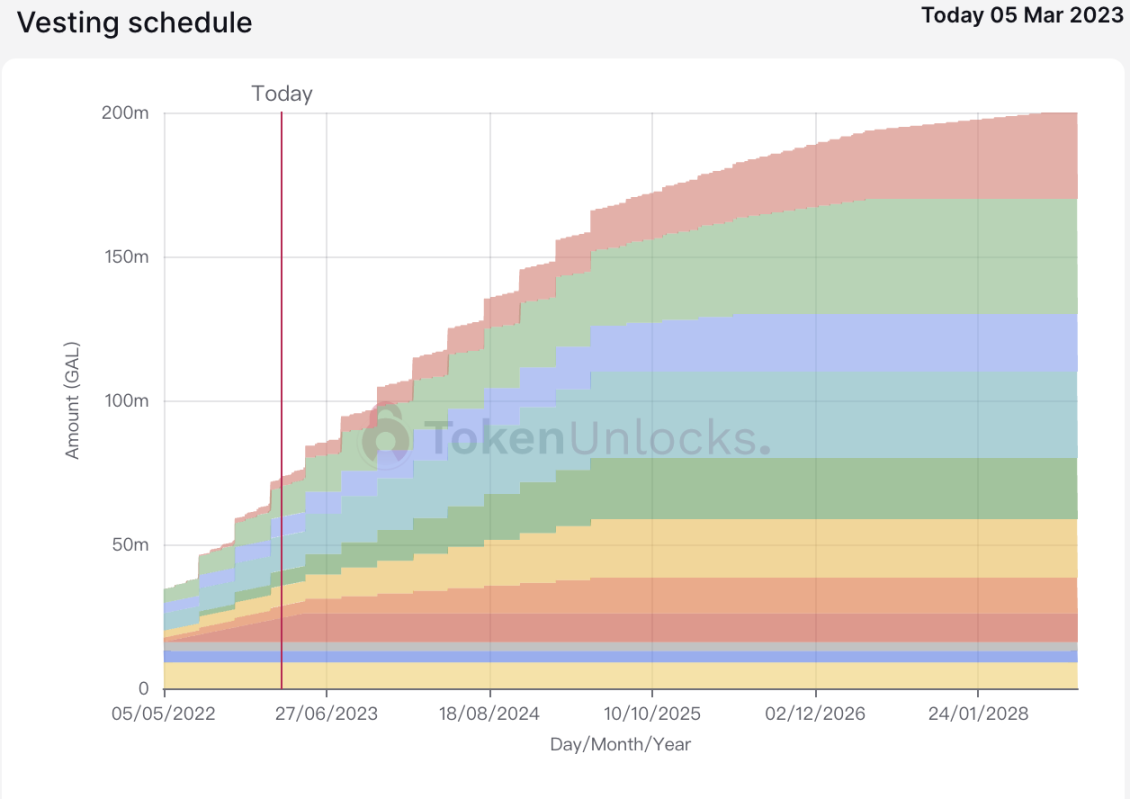This screenshot has height=799, width=1130.
Task: Click the bottom pale yellow allocation band
Action: pos(620,676)
